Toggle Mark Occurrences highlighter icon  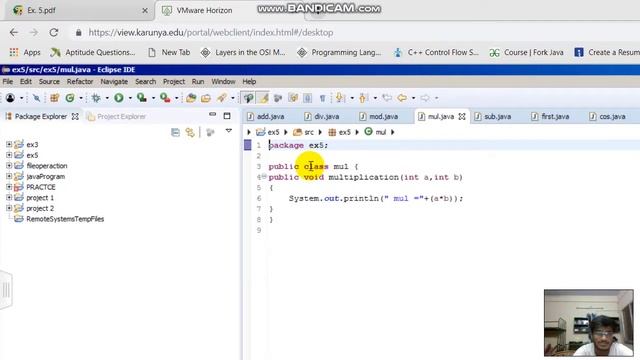tap(263, 98)
